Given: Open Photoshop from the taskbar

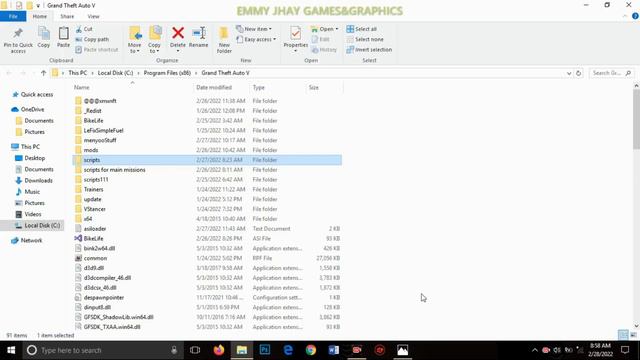Looking at the screenshot, I should coord(265,350).
